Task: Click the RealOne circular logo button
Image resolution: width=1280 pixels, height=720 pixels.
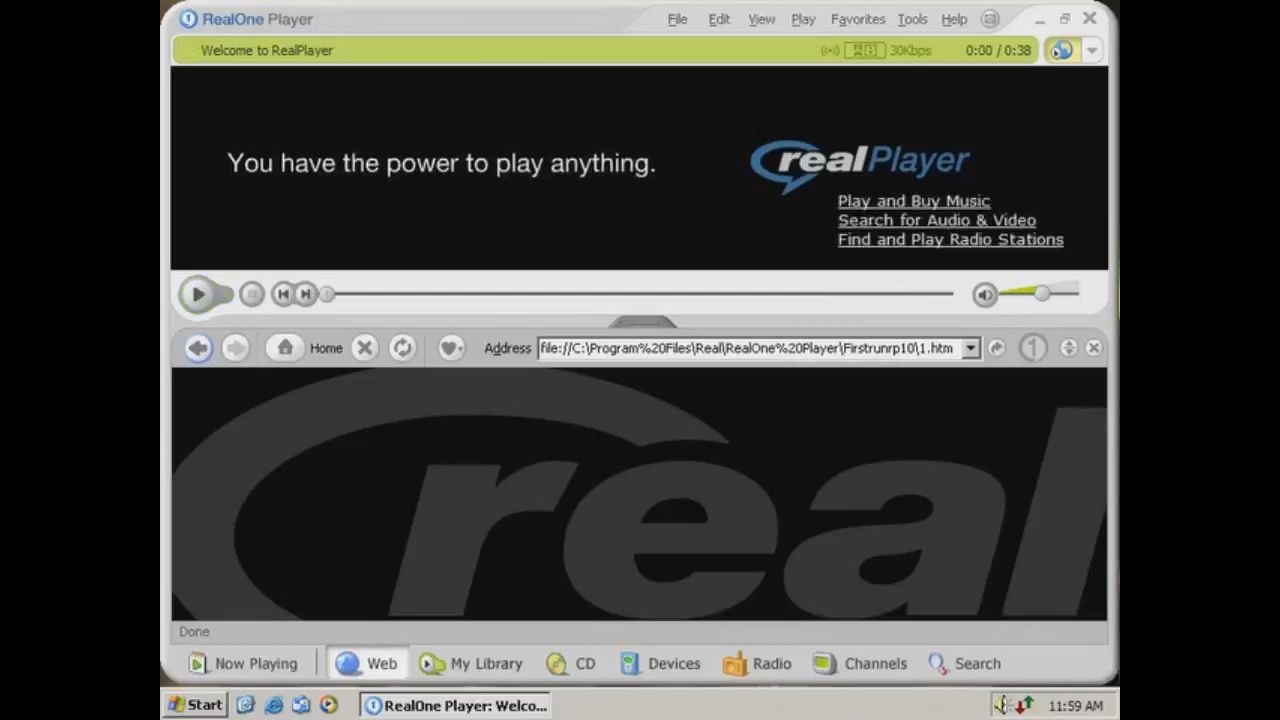Action: (x=1032, y=348)
